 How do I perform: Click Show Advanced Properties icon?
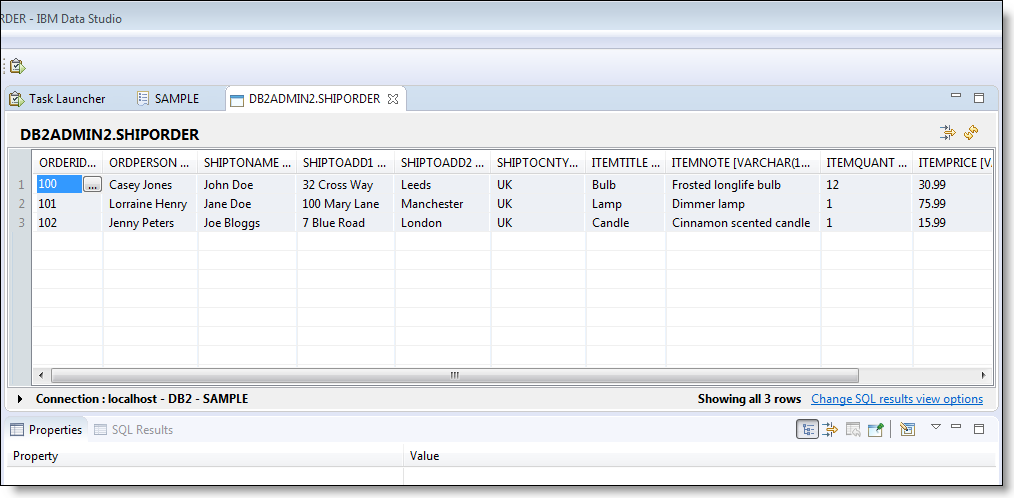[830, 429]
